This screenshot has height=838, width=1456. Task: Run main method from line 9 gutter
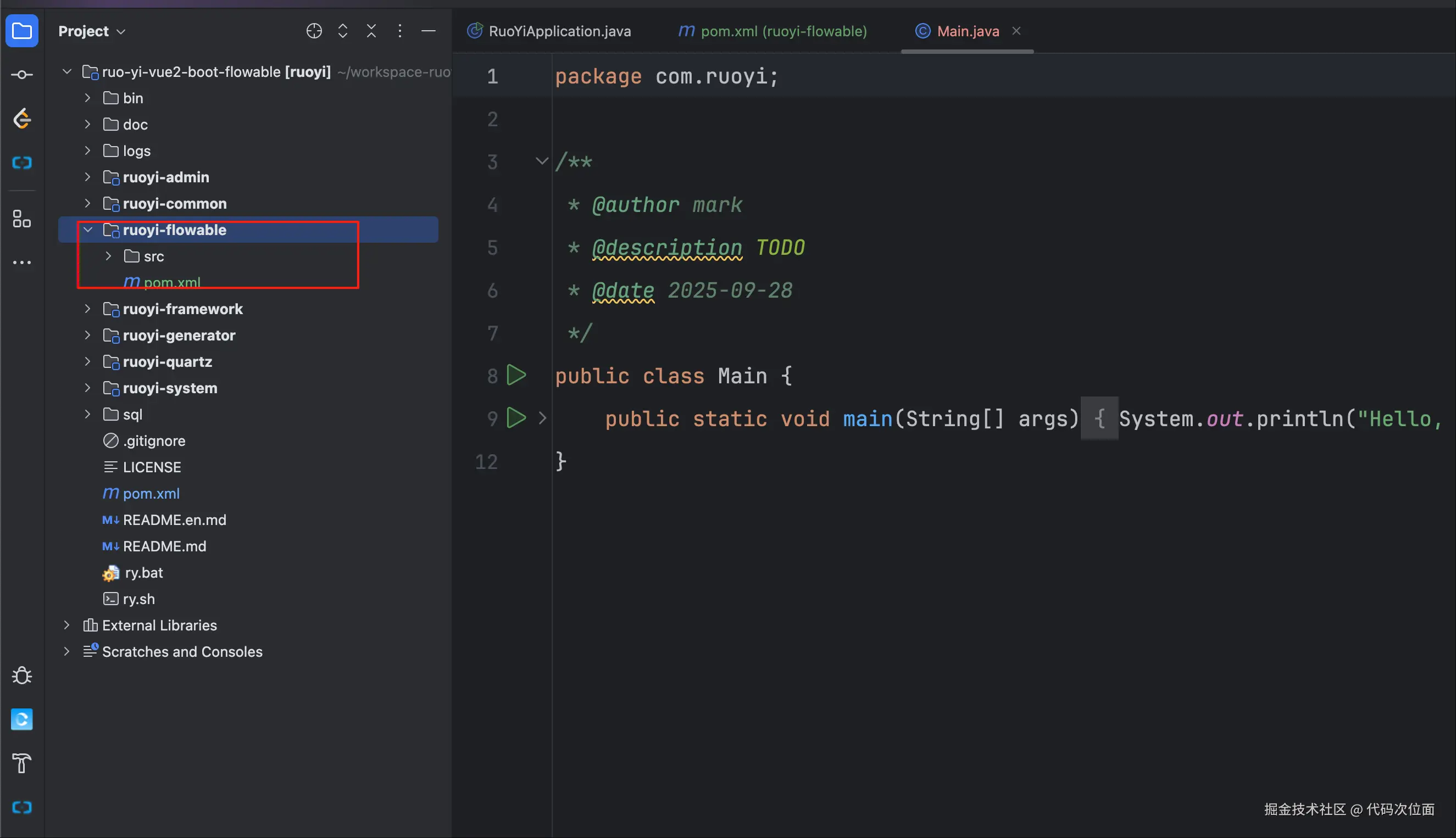tap(516, 418)
